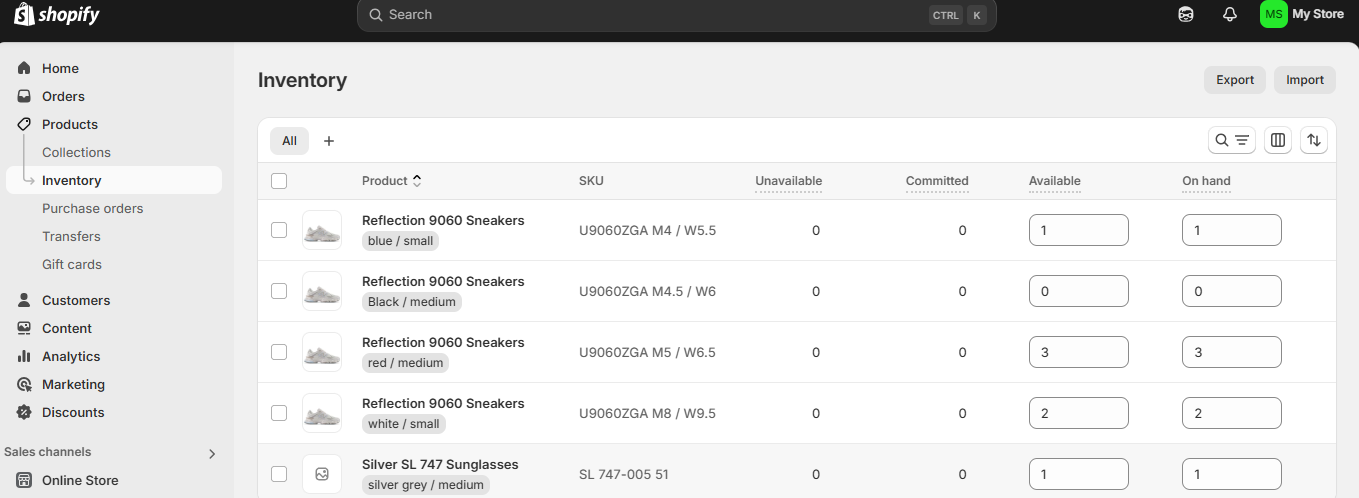Toggle the select all products checkbox
The height and width of the screenshot is (498, 1359).
[x=279, y=181]
